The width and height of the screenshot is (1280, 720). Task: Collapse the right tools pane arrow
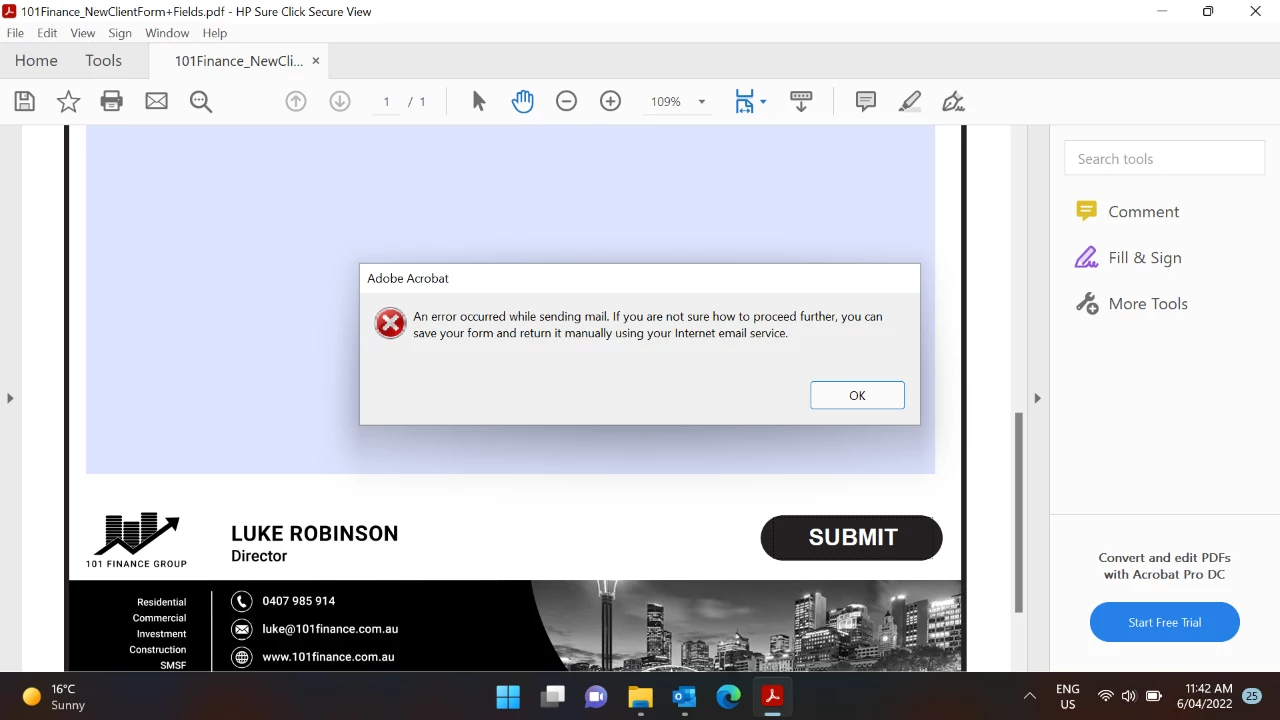pos(1037,398)
